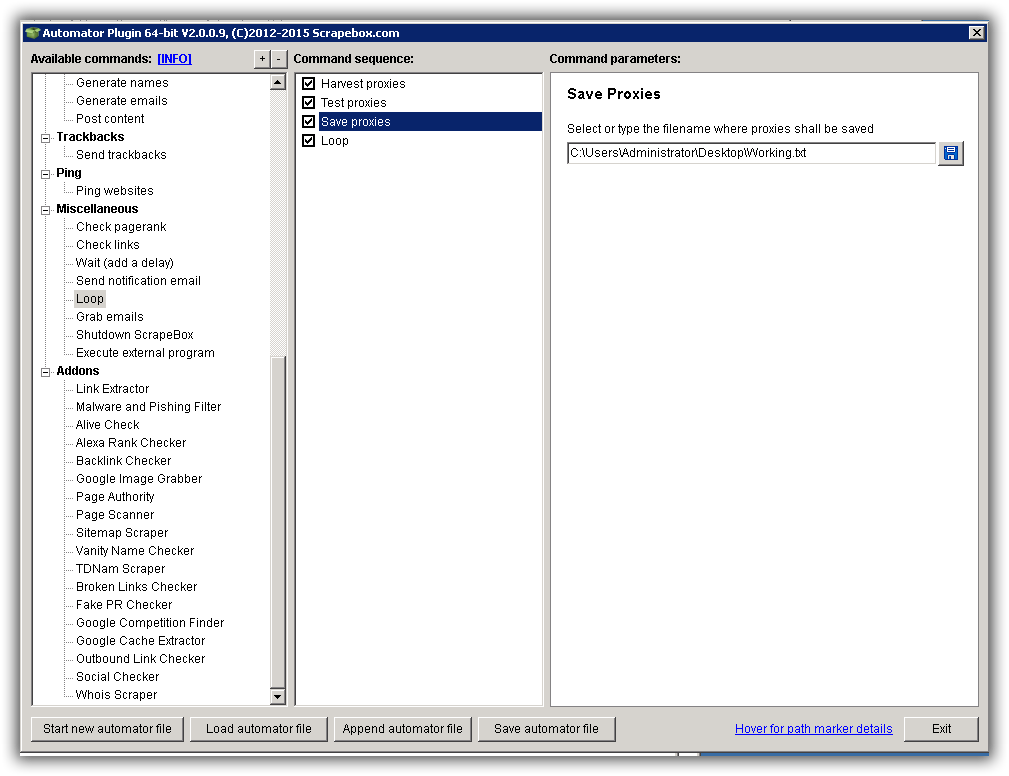Select Check links command
This screenshot has width=1009, height=776.
107,245
